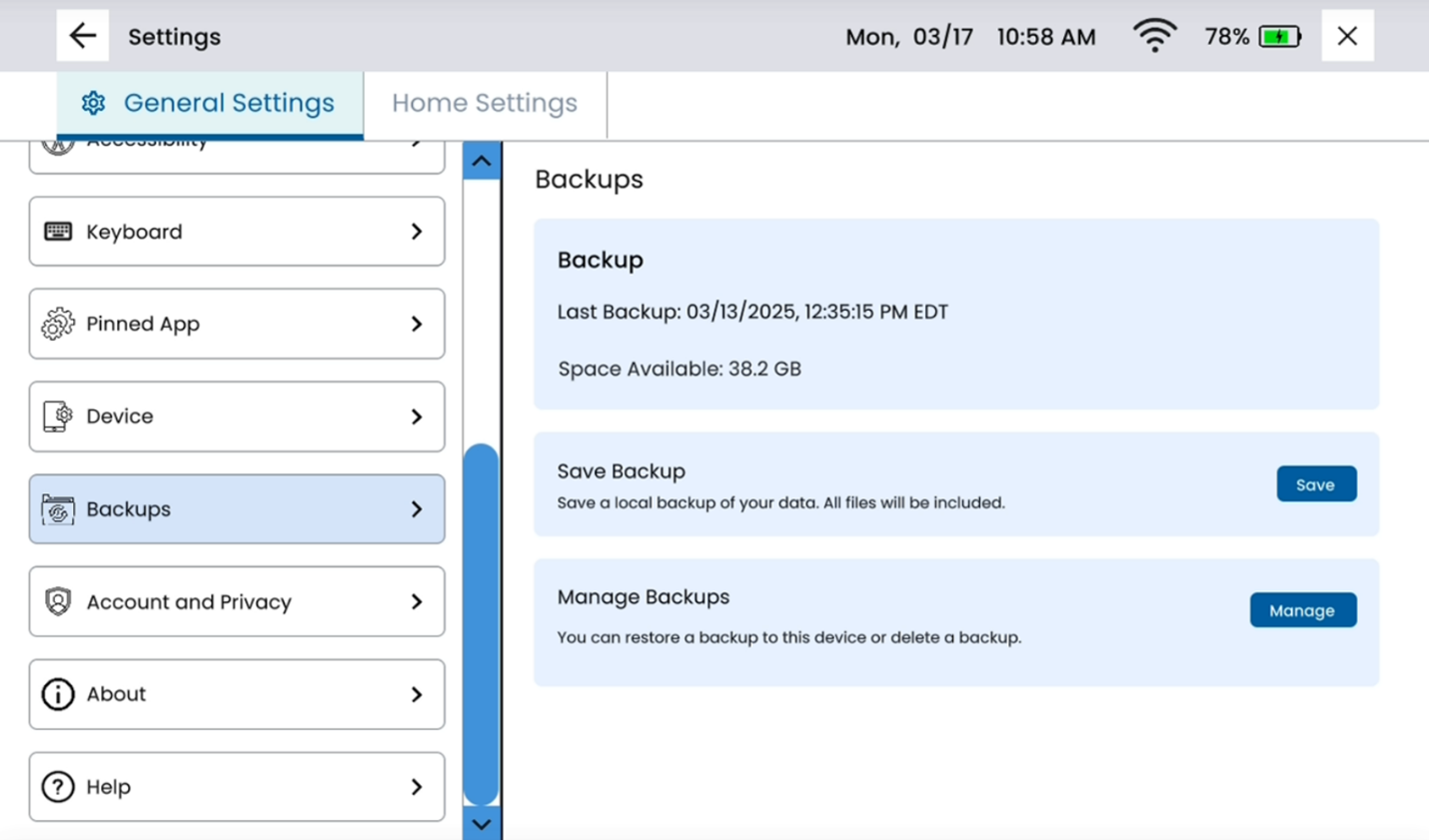Open Device settings via its right chevron
The image size is (1429, 840).
point(417,417)
